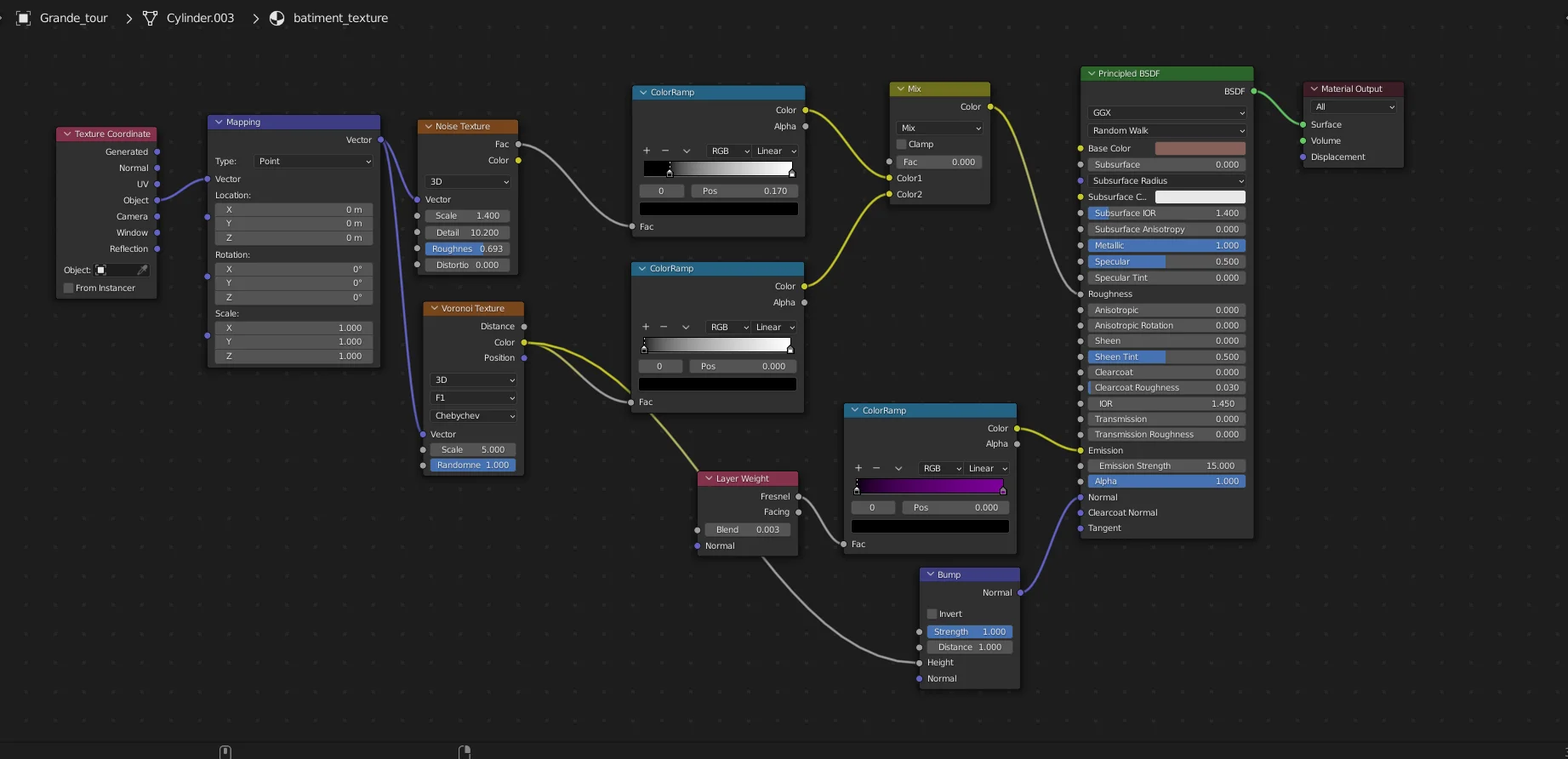The width and height of the screenshot is (1568, 759).
Task: Collapse the Layer Weight node
Action: (709, 478)
